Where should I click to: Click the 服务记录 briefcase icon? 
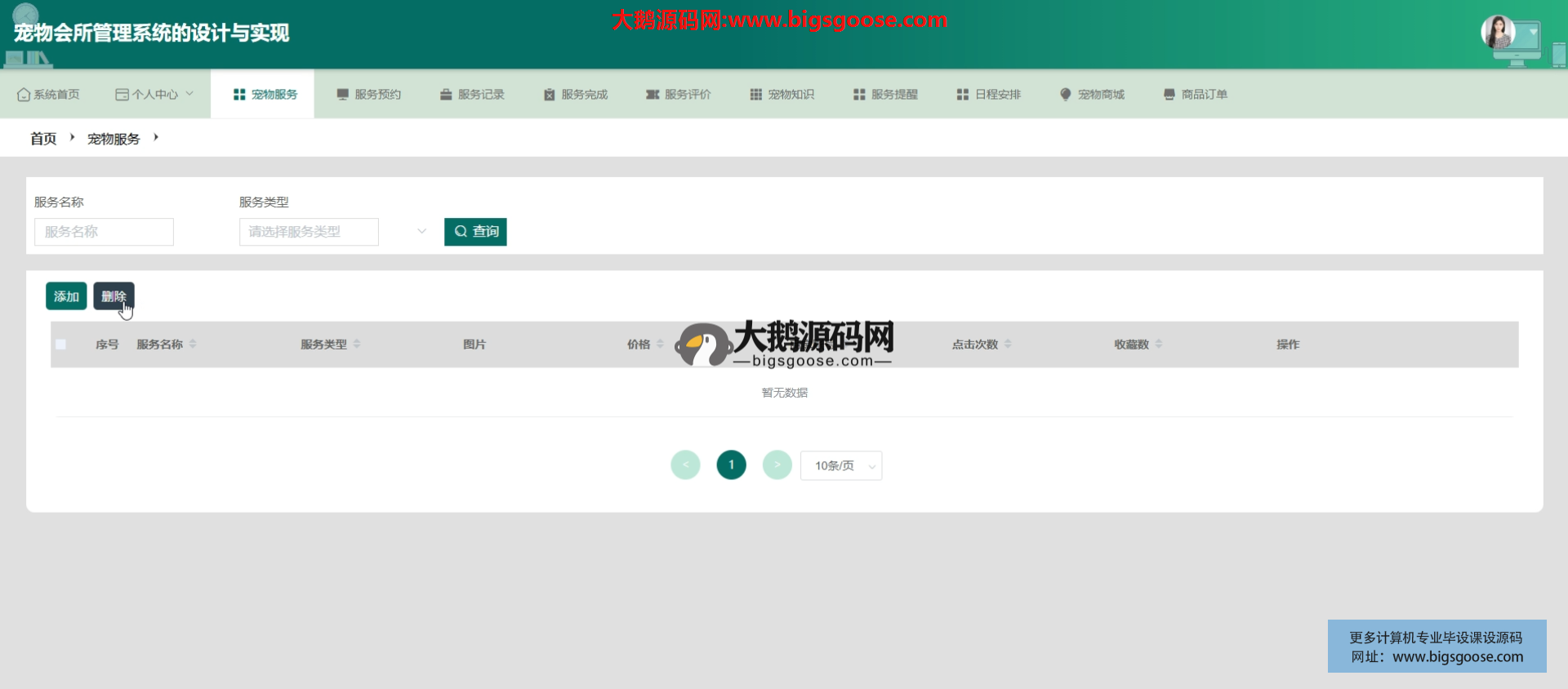click(x=446, y=95)
